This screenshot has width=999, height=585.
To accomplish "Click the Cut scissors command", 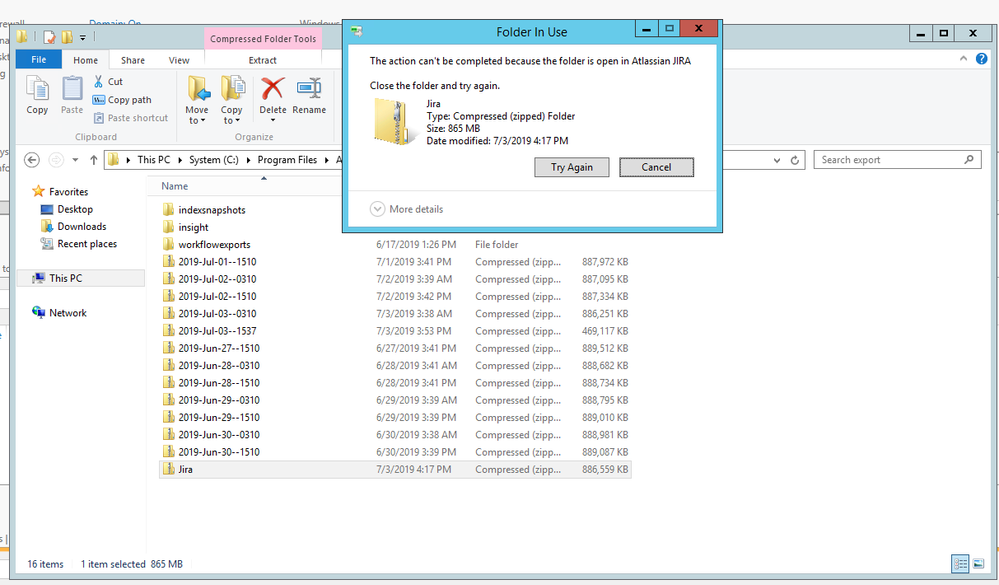I will pos(108,82).
